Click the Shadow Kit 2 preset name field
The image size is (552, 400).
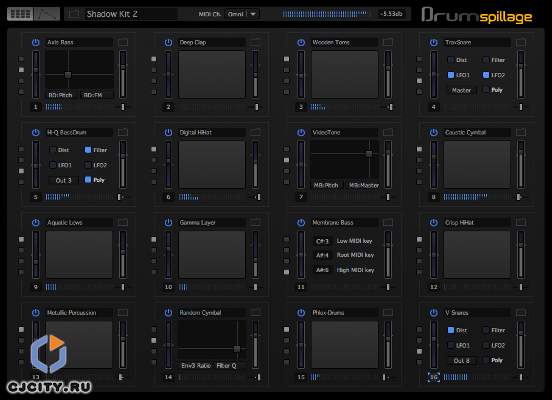pos(130,14)
